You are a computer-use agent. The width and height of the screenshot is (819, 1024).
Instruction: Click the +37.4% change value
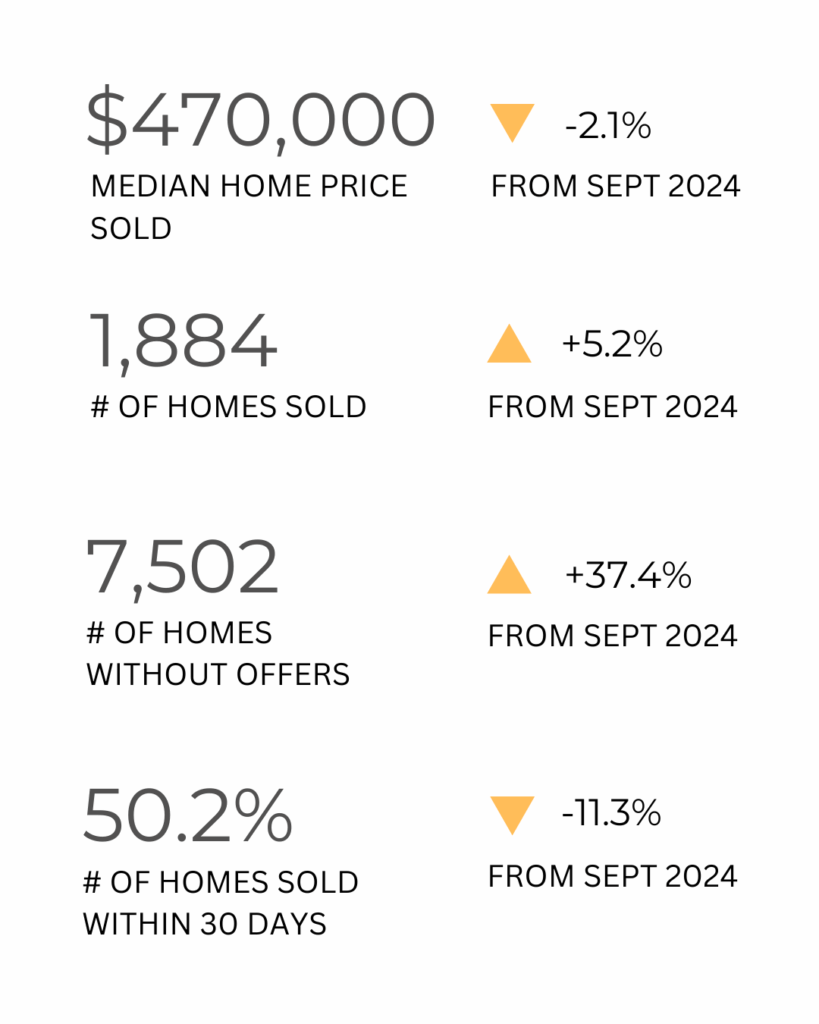coord(627,576)
